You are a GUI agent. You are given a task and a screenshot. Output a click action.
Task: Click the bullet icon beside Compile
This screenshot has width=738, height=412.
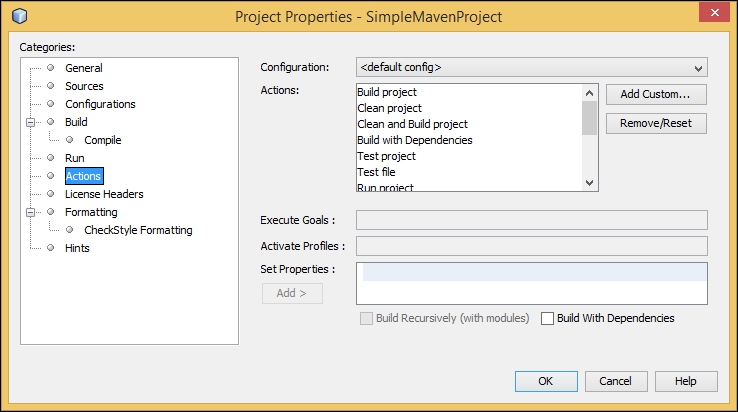click(70, 139)
